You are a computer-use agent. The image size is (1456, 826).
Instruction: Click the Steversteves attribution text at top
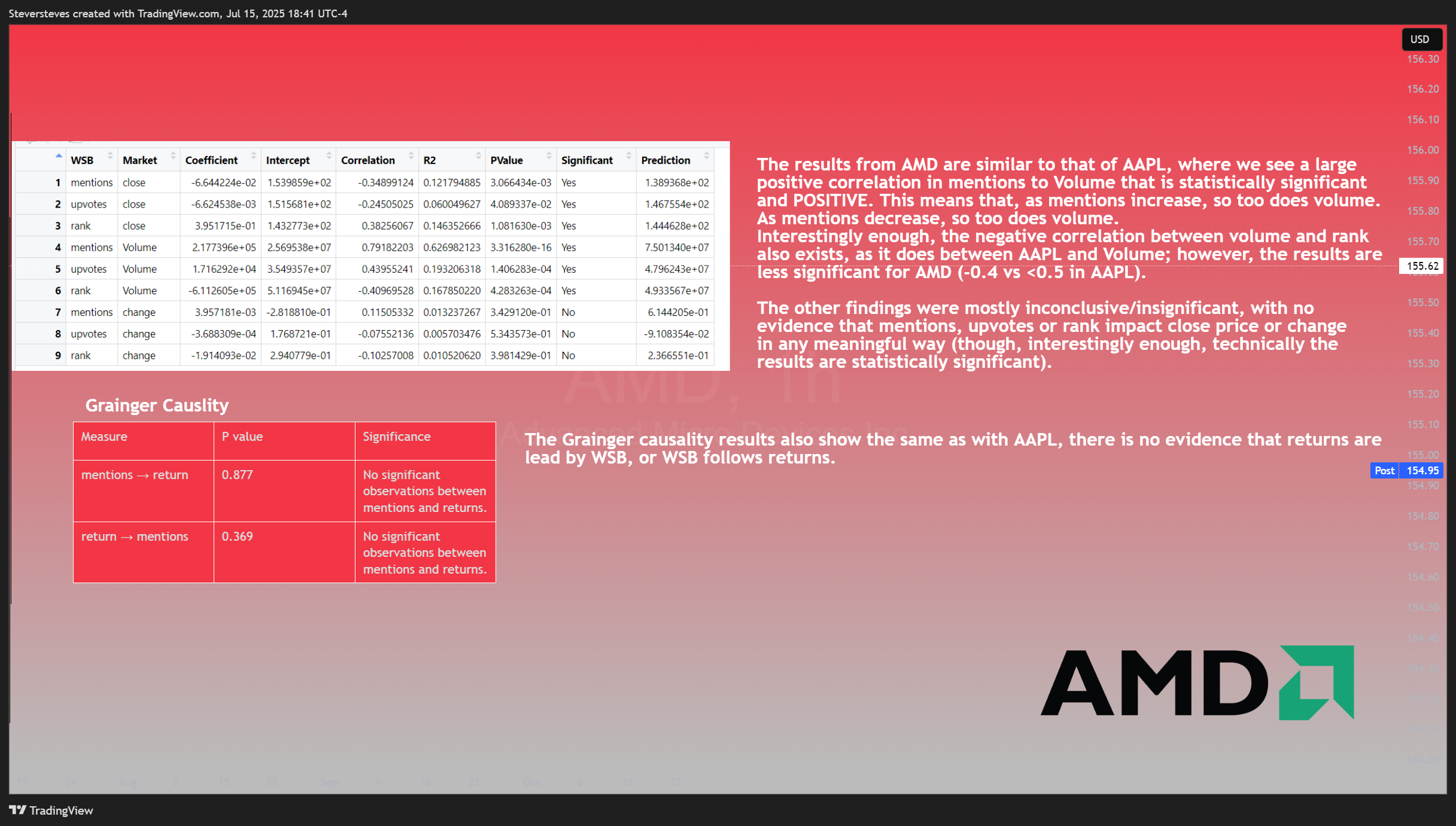[178, 13]
